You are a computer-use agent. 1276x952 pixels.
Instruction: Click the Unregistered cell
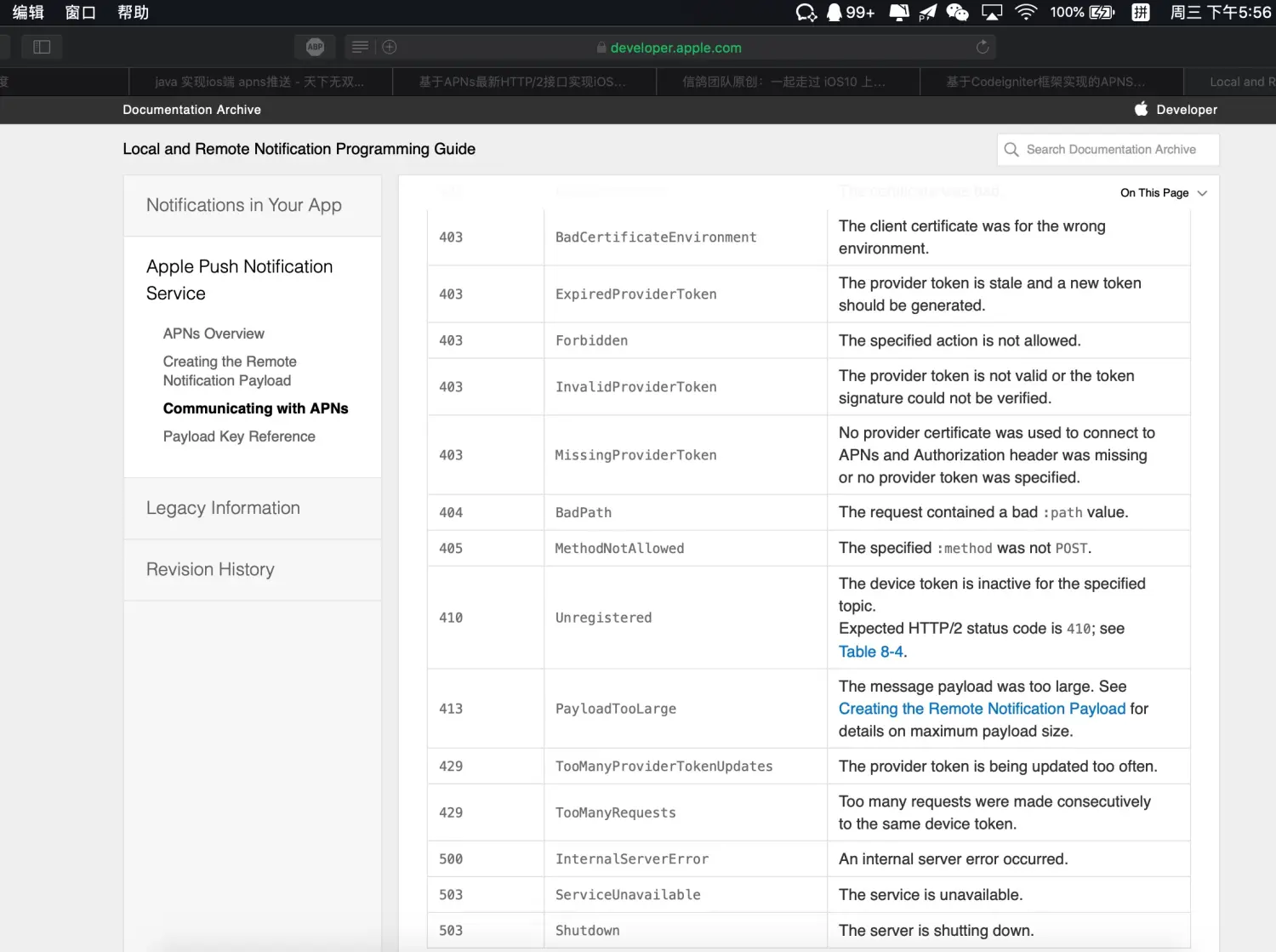coord(685,618)
